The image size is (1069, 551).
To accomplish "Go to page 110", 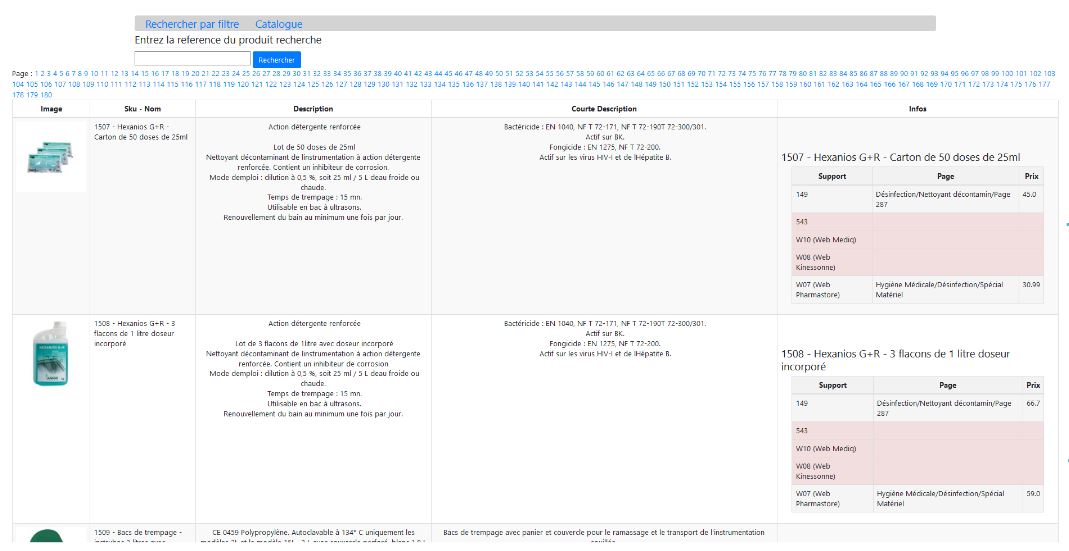I will 102,85.
